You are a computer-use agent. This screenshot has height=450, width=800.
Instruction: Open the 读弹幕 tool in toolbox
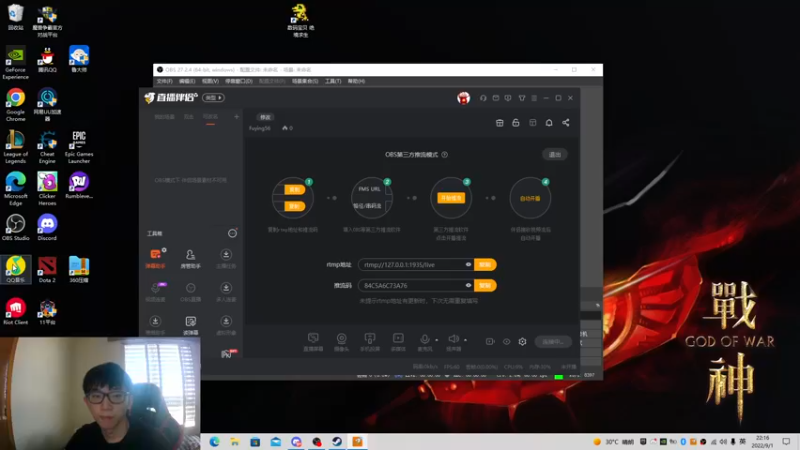pyautogui.click(x=190, y=325)
